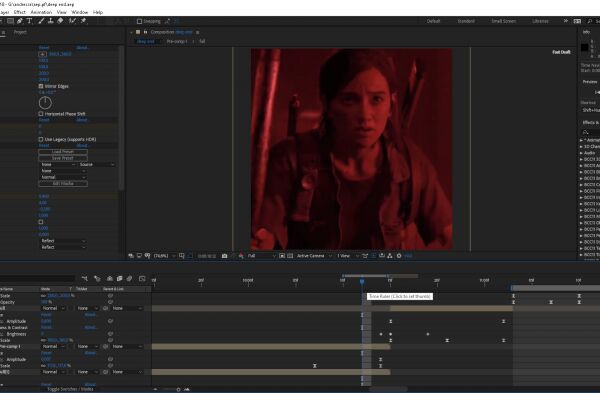Open Pre-comp 1 layer parent dropdown
Viewport: 600px width, 393px height.
127,347
